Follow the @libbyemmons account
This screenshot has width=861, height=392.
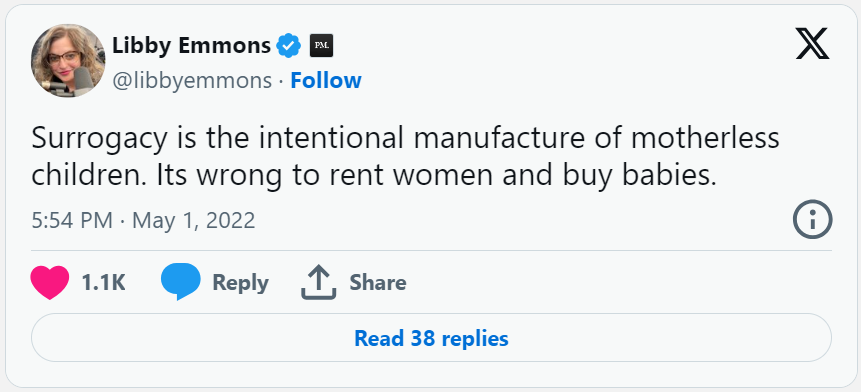(326, 80)
